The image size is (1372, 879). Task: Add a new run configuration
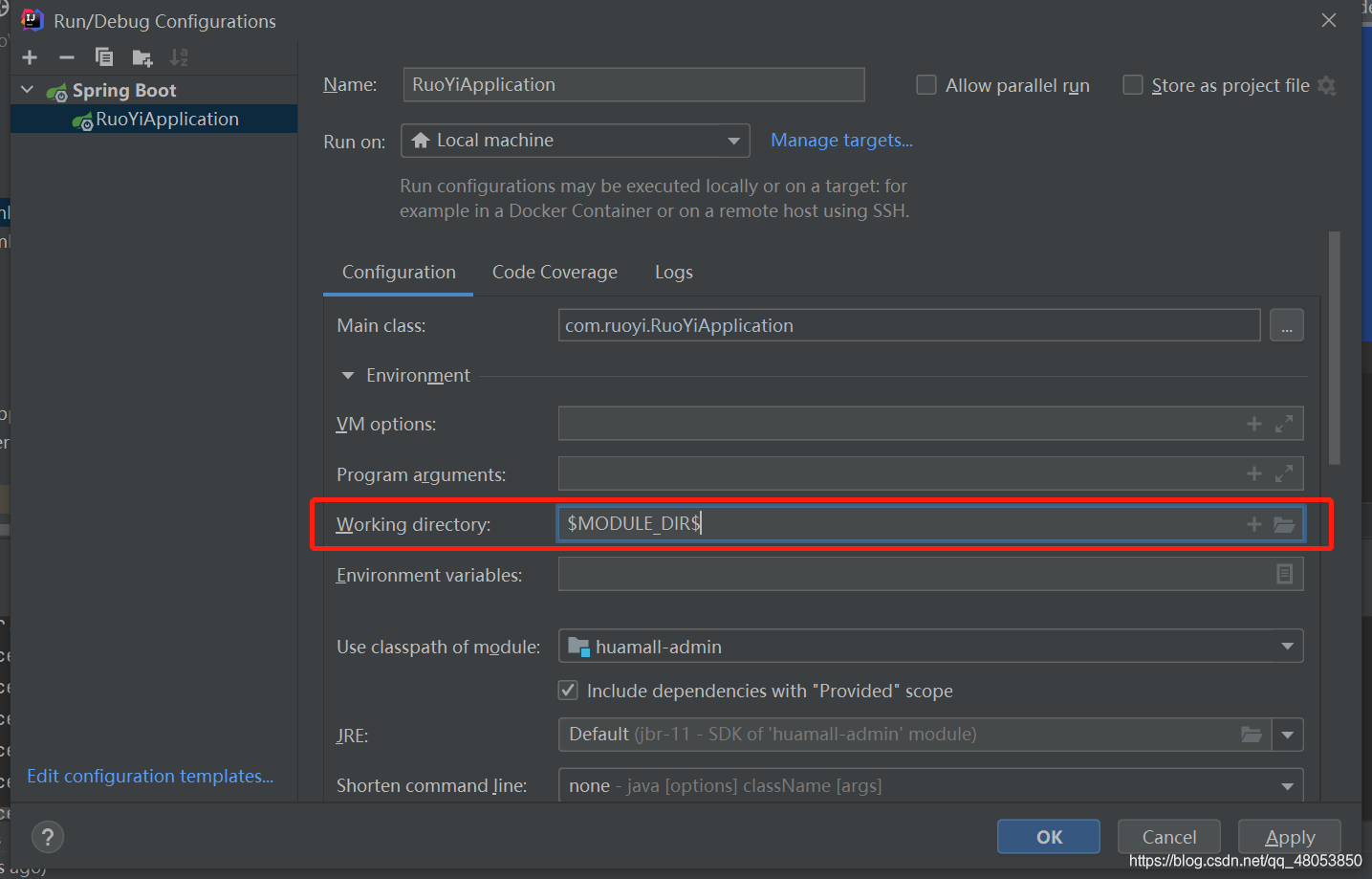(x=30, y=57)
